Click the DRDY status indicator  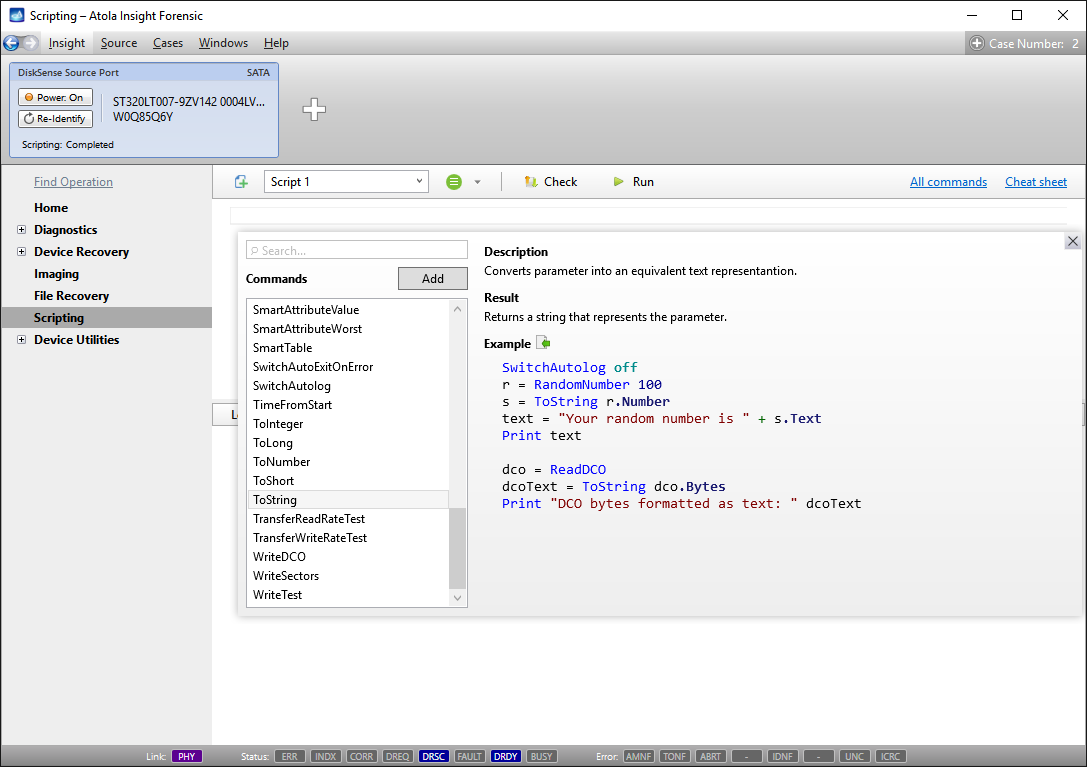(x=505, y=756)
